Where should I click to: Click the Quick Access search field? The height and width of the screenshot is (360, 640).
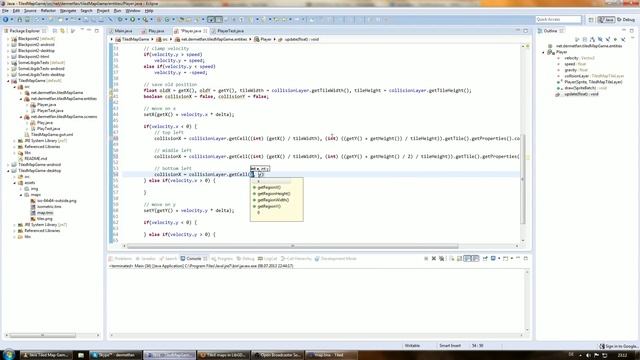point(558,20)
